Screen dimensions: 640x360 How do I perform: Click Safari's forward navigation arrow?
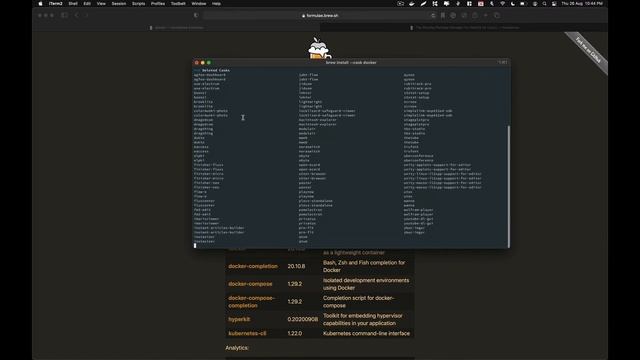click(x=87, y=16)
